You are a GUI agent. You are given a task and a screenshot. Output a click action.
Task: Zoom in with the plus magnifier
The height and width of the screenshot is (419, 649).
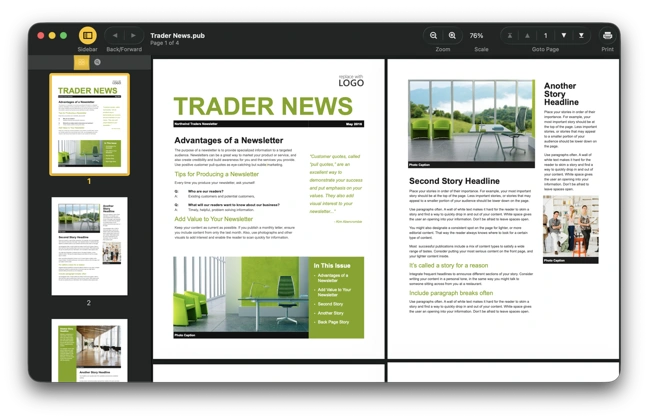point(452,36)
